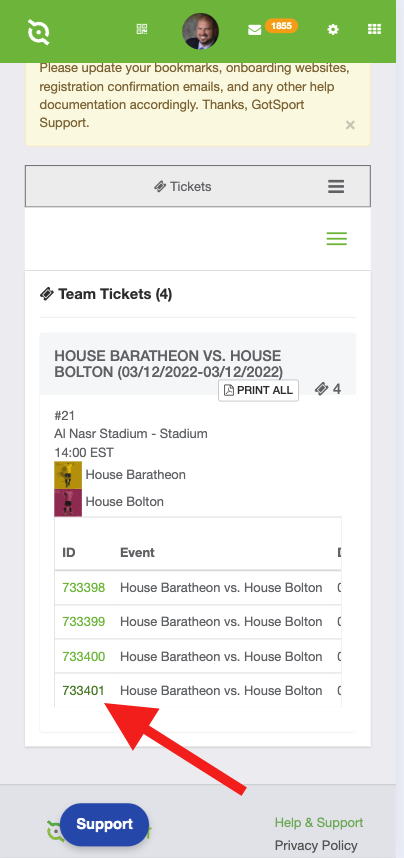
Task: Click the PRINT ALL button
Action: pyautogui.click(x=258, y=390)
